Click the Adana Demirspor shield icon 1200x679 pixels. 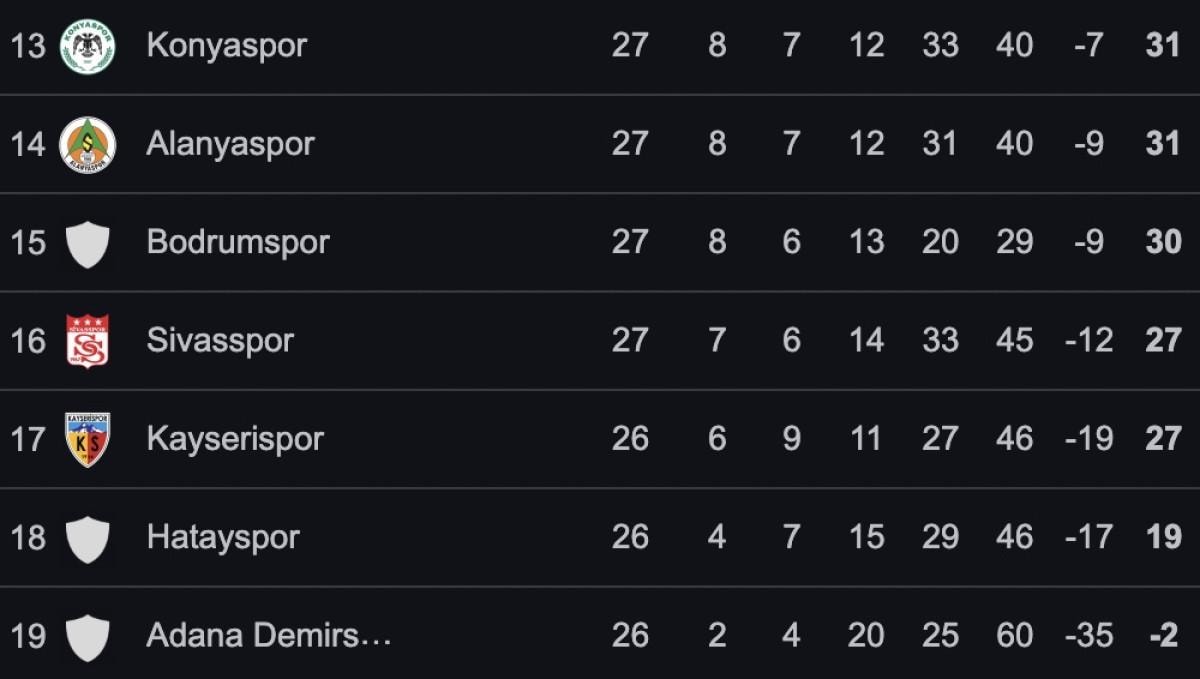[88, 636]
